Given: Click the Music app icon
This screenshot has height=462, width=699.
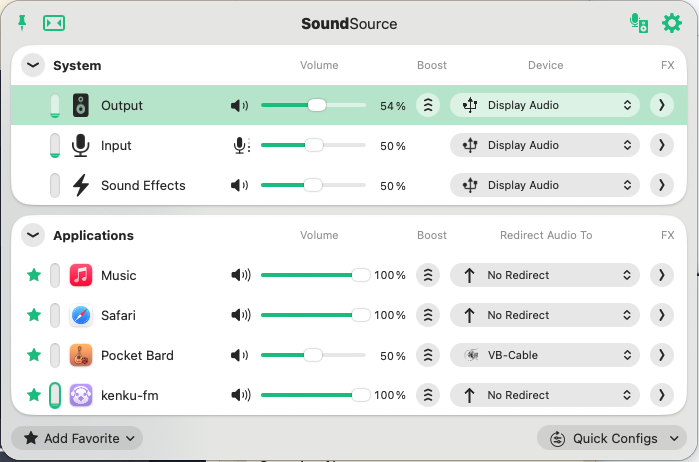Looking at the screenshot, I should [81, 275].
